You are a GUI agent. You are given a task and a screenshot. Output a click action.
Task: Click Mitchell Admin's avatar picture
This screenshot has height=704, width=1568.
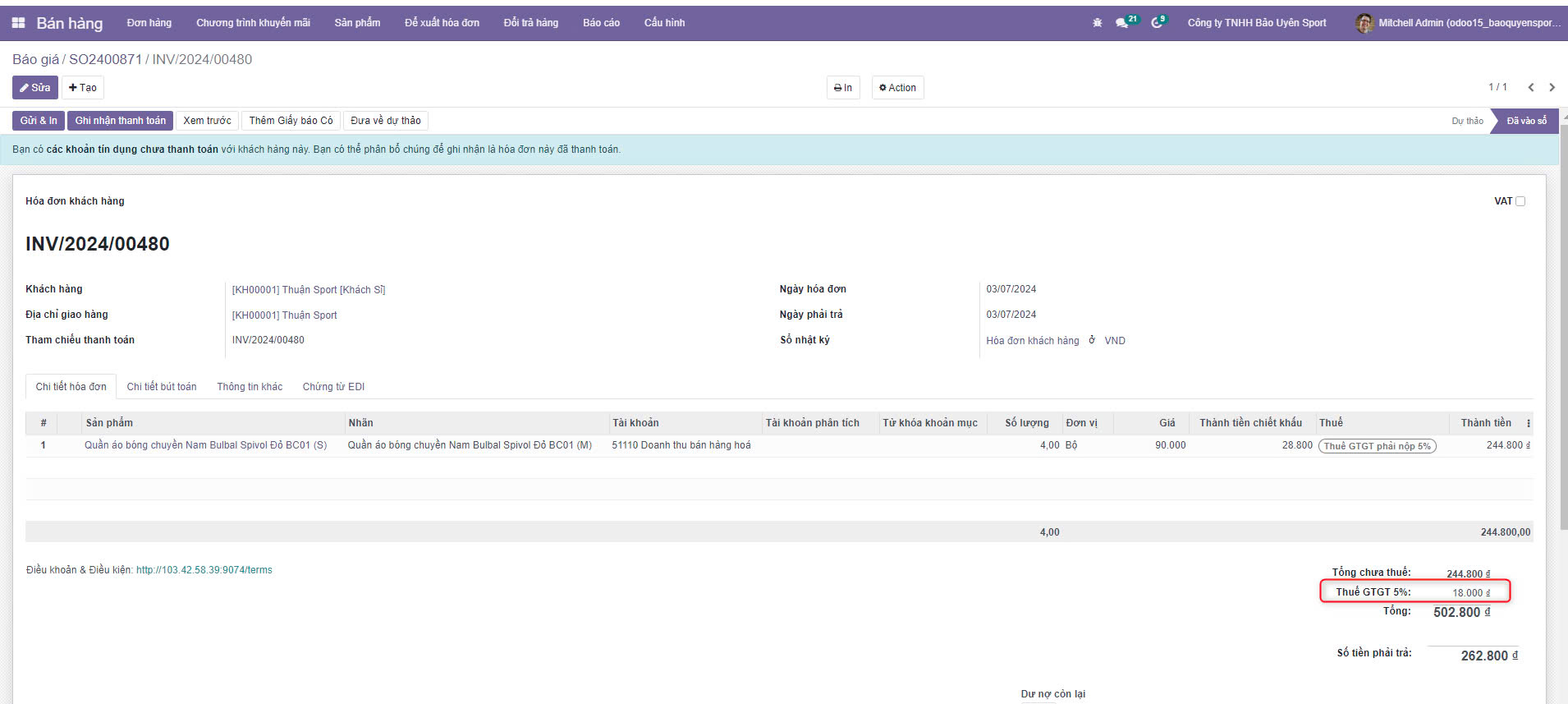pos(1364,23)
